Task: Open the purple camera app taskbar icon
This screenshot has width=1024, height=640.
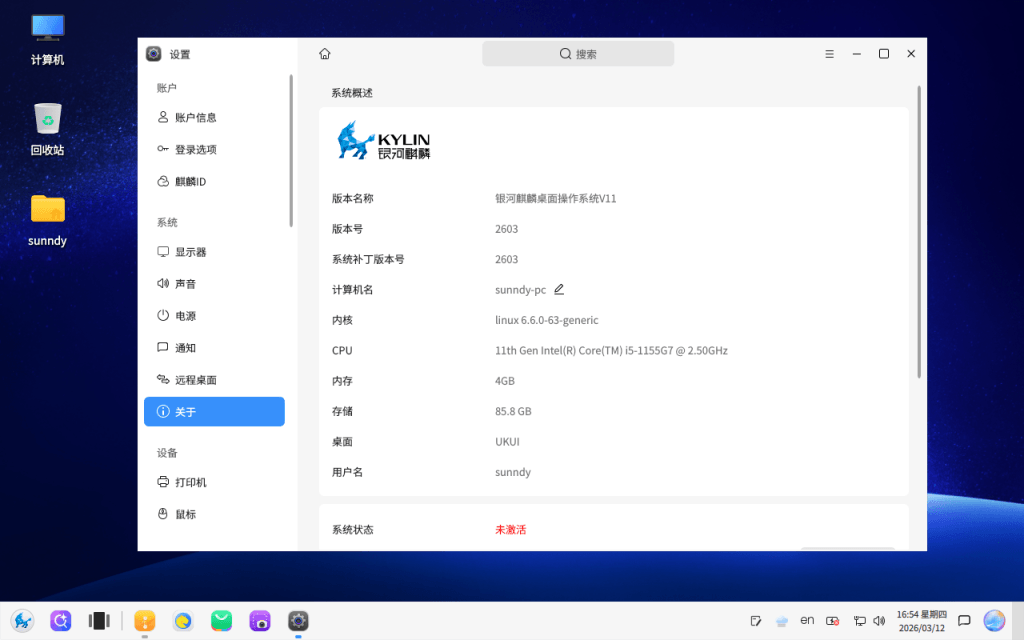Action: [260, 620]
